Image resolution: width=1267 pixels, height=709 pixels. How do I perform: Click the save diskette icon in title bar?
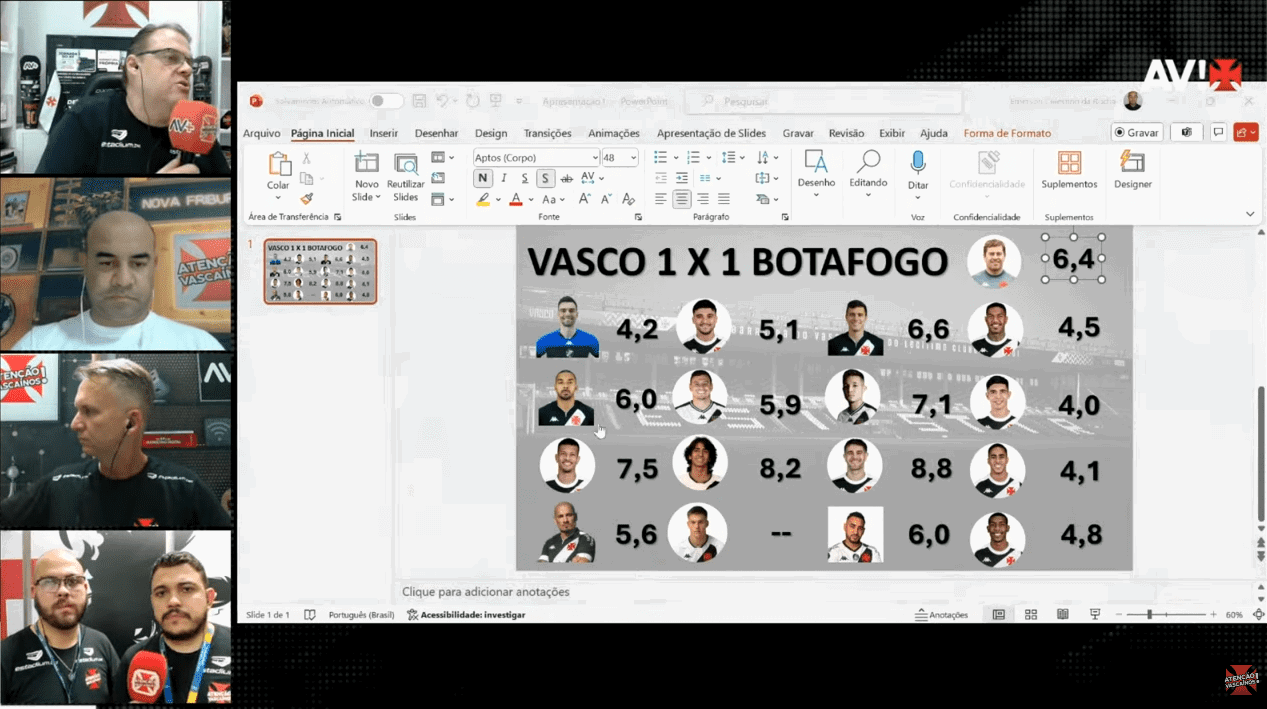419,101
